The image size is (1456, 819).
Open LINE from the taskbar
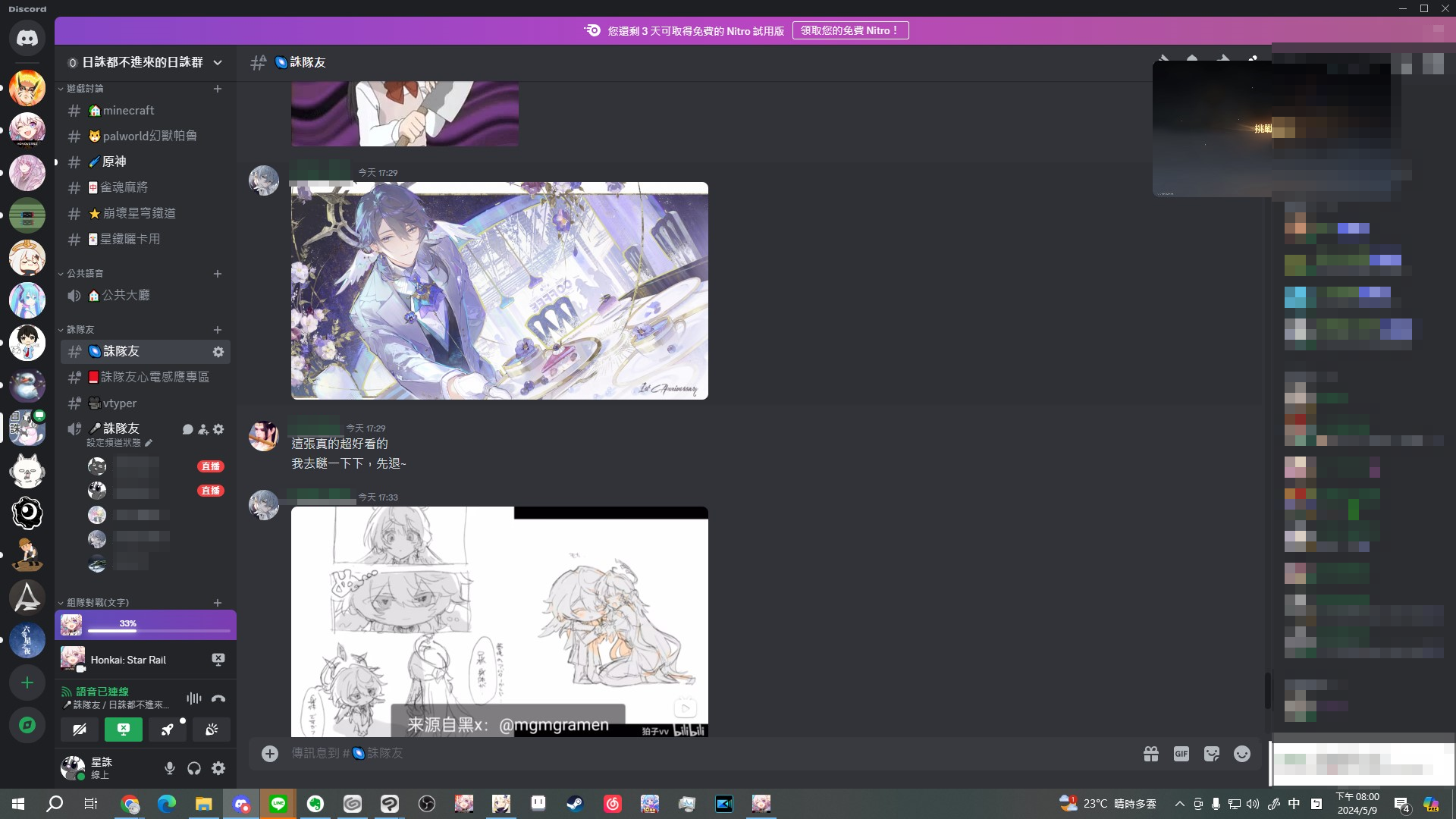[x=278, y=804]
